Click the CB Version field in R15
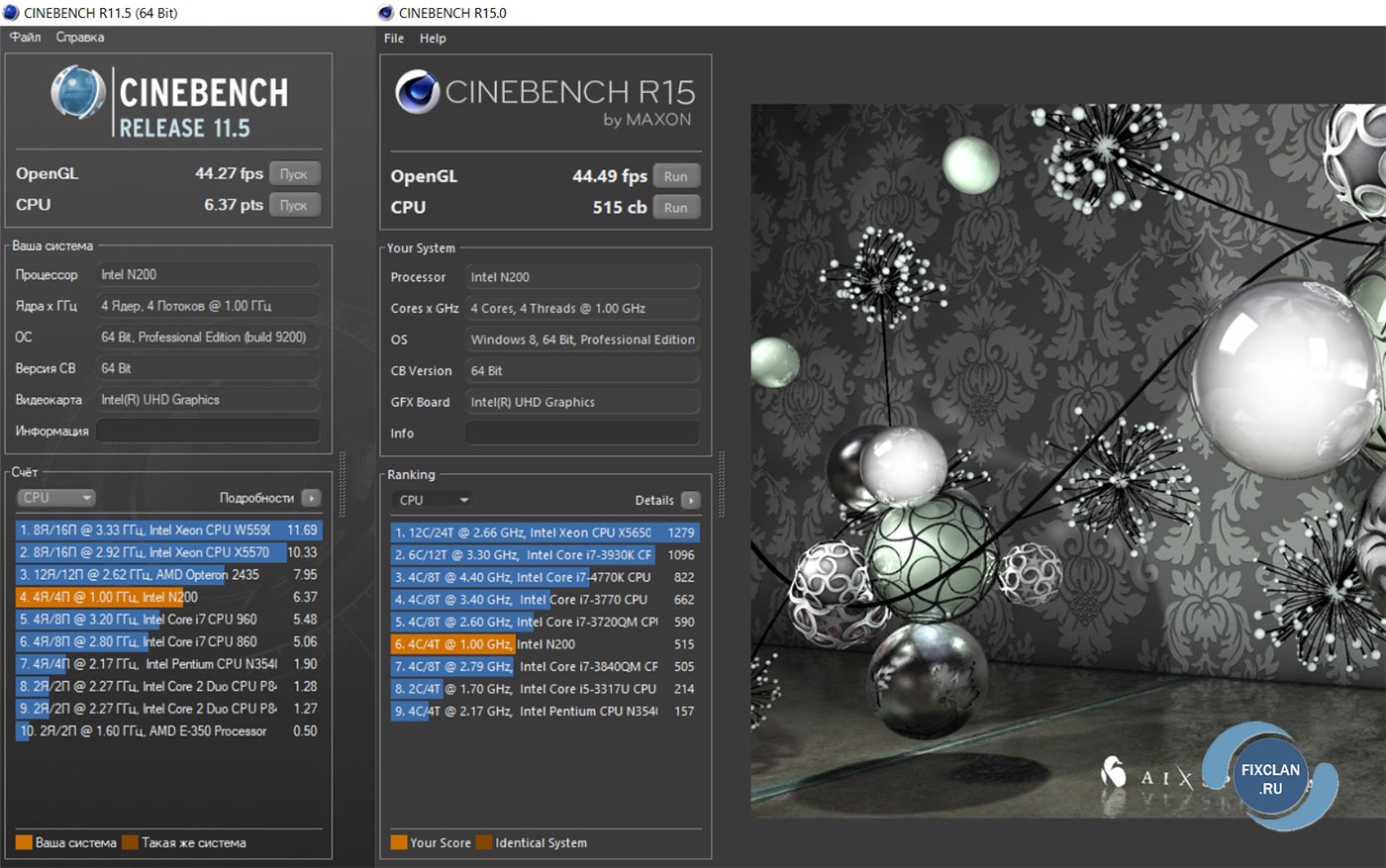Viewport: 1386px width, 868px height. 583,371
